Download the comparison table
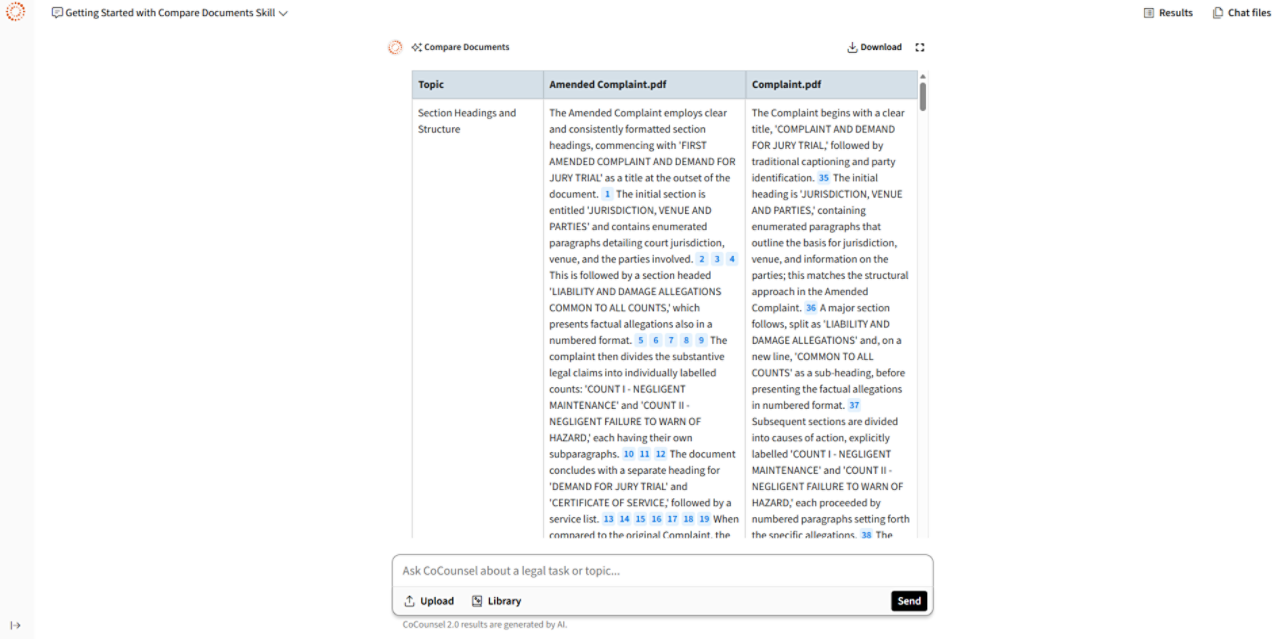Screen dimensions: 1280x639 click(x=874, y=47)
